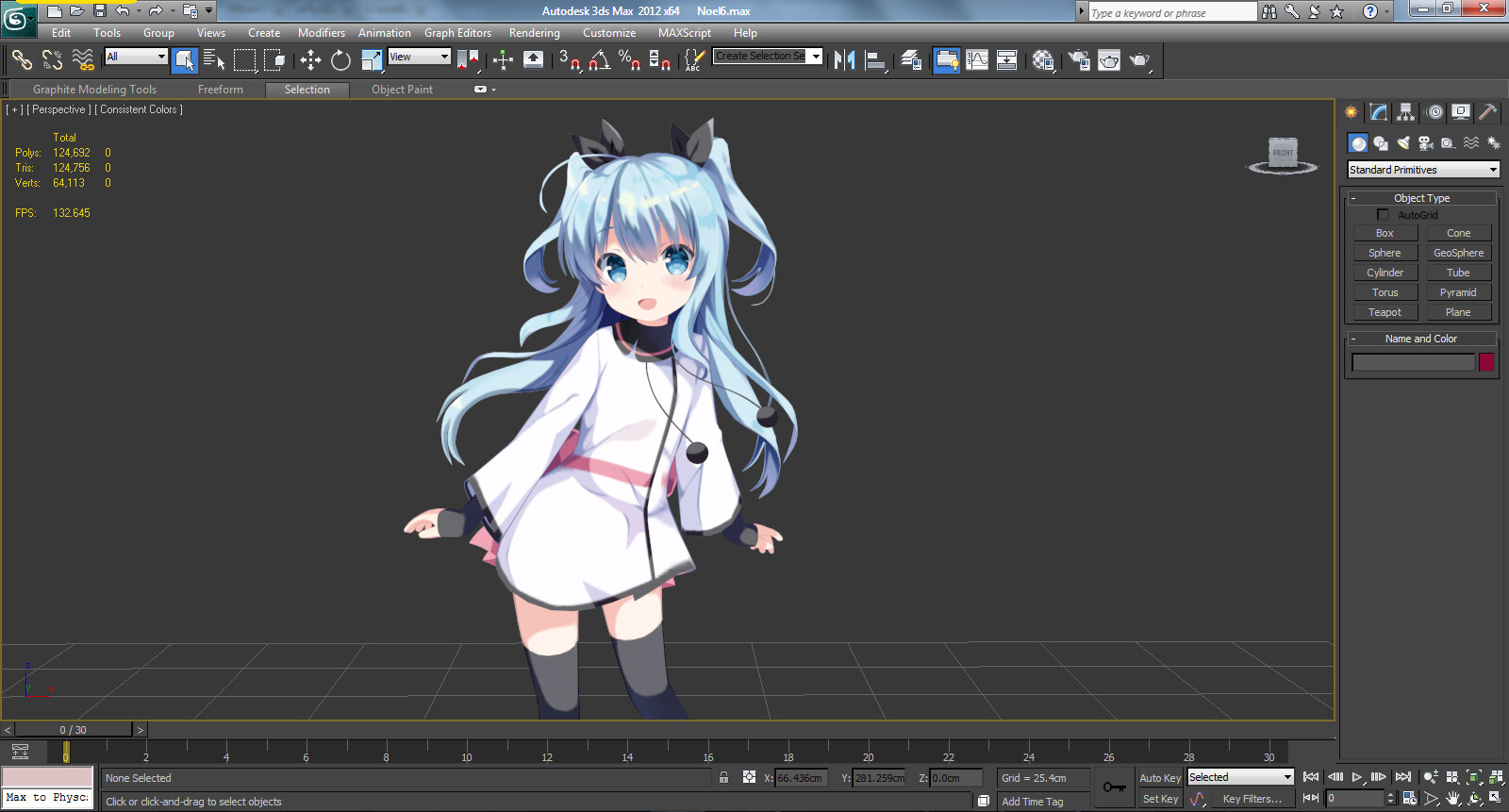Select Cameras category in Create panel

pyautogui.click(x=1426, y=143)
